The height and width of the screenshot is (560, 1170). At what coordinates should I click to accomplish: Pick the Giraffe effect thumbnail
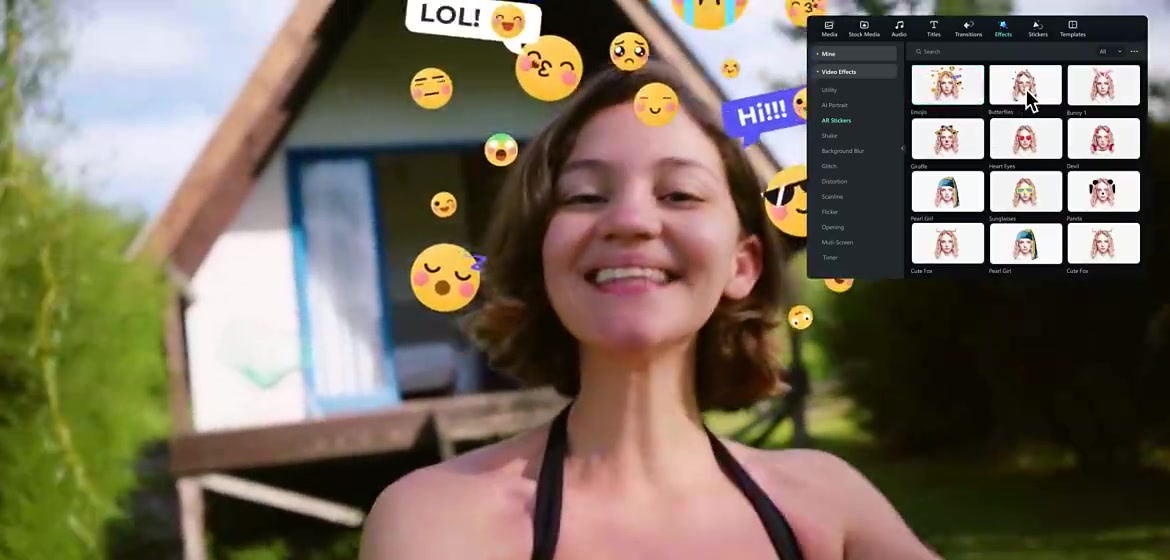[x=948, y=138]
